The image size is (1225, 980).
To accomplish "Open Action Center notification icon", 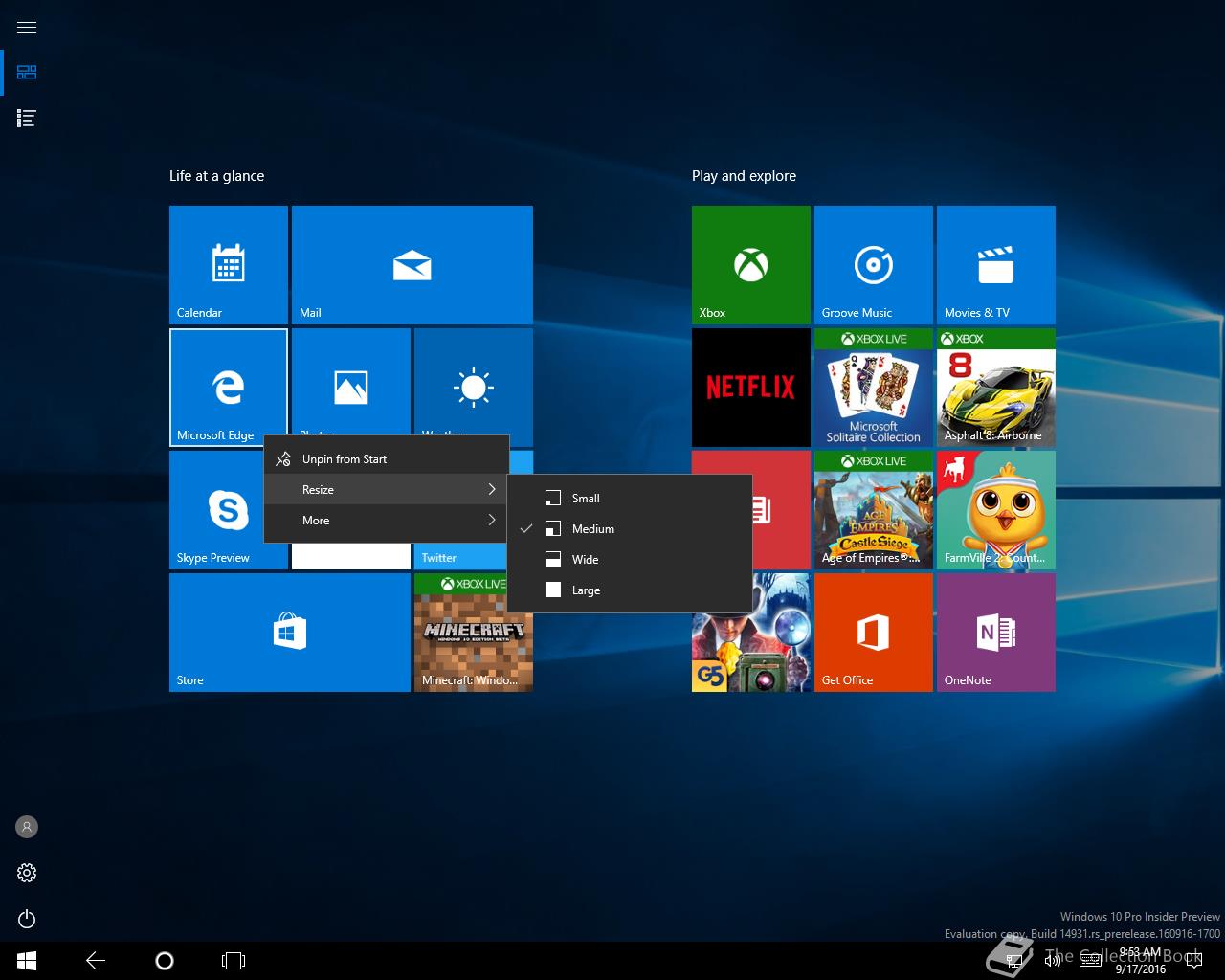I will tap(1194, 961).
